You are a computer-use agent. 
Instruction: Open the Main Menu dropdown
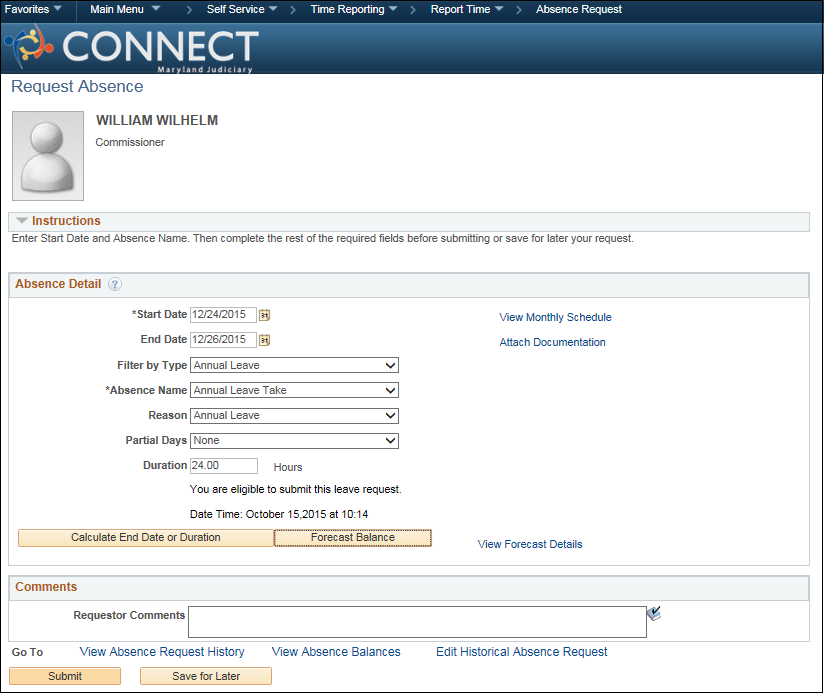tap(125, 9)
